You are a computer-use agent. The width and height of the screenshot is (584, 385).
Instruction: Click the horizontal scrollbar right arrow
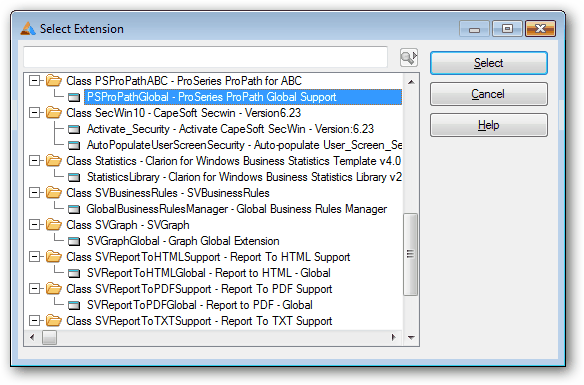(x=394, y=337)
